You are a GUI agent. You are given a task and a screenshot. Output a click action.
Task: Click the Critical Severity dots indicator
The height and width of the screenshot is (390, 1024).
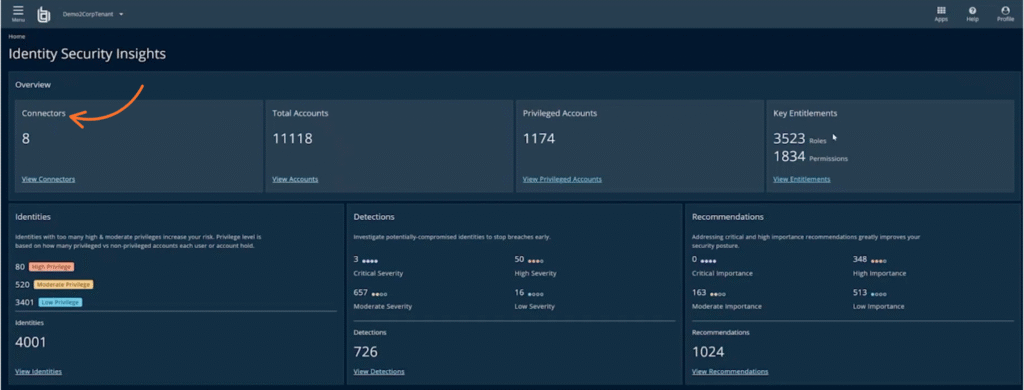click(370, 261)
